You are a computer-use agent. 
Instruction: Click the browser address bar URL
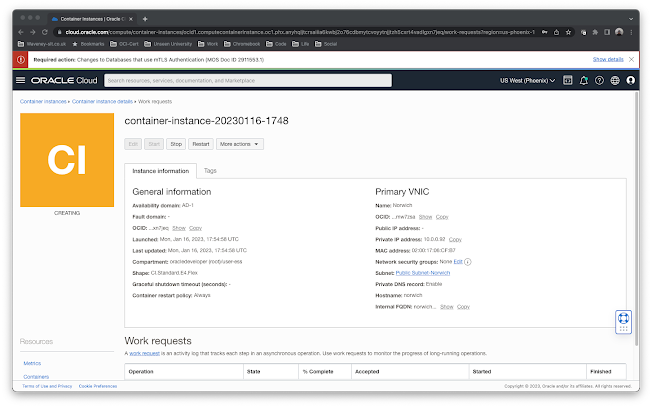point(300,32)
